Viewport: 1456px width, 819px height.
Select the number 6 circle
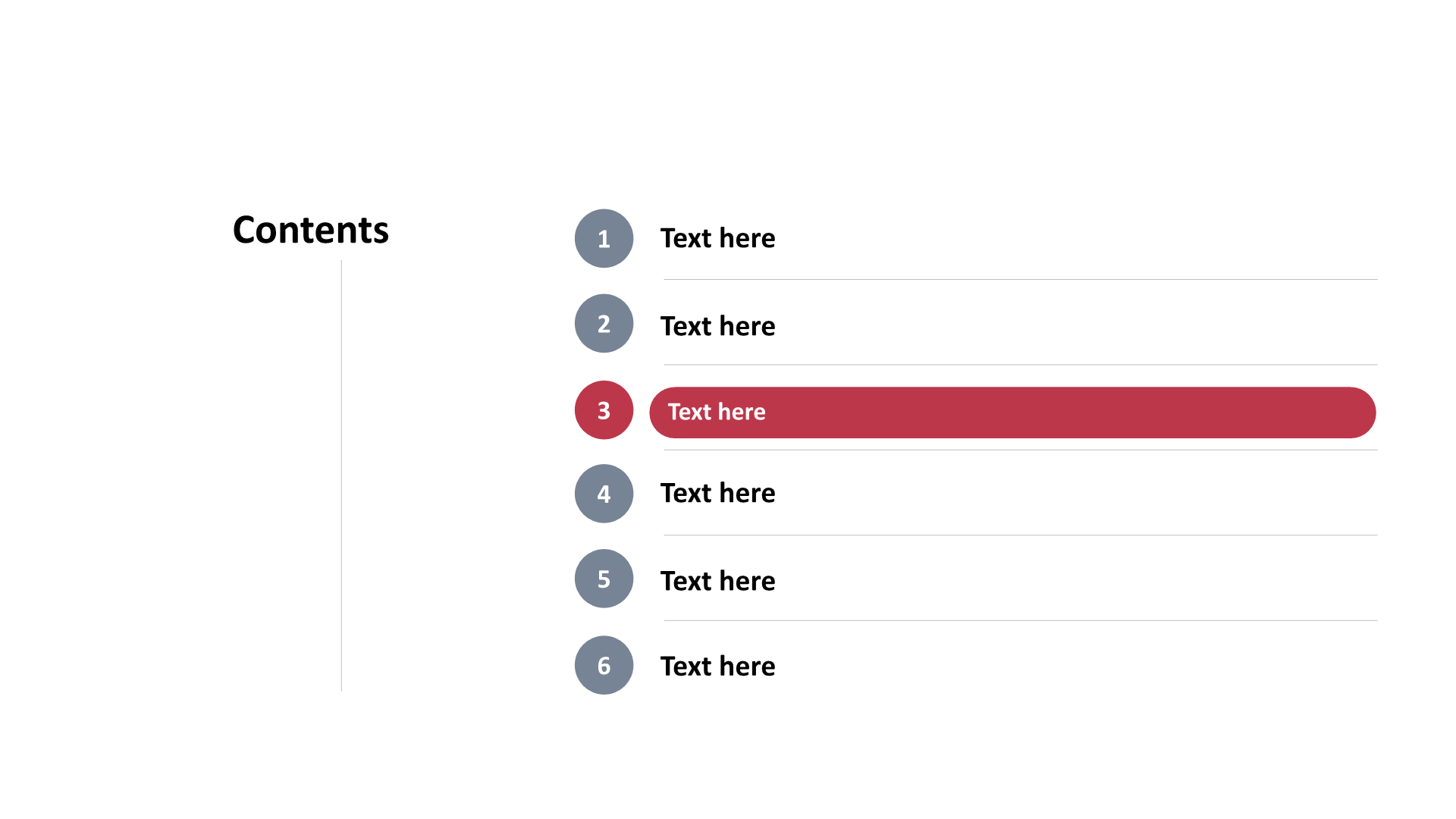[x=604, y=665]
